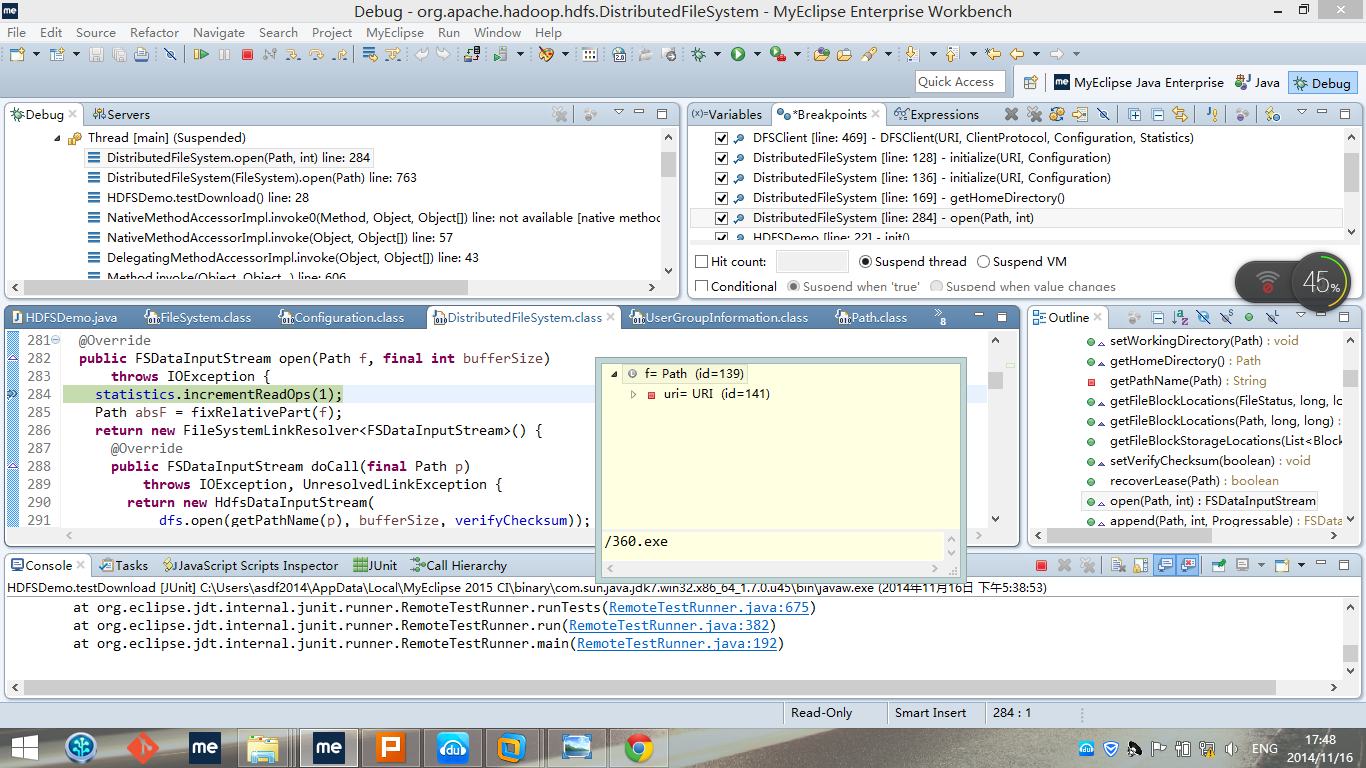Open Chrome from the Windows taskbar

(639, 747)
